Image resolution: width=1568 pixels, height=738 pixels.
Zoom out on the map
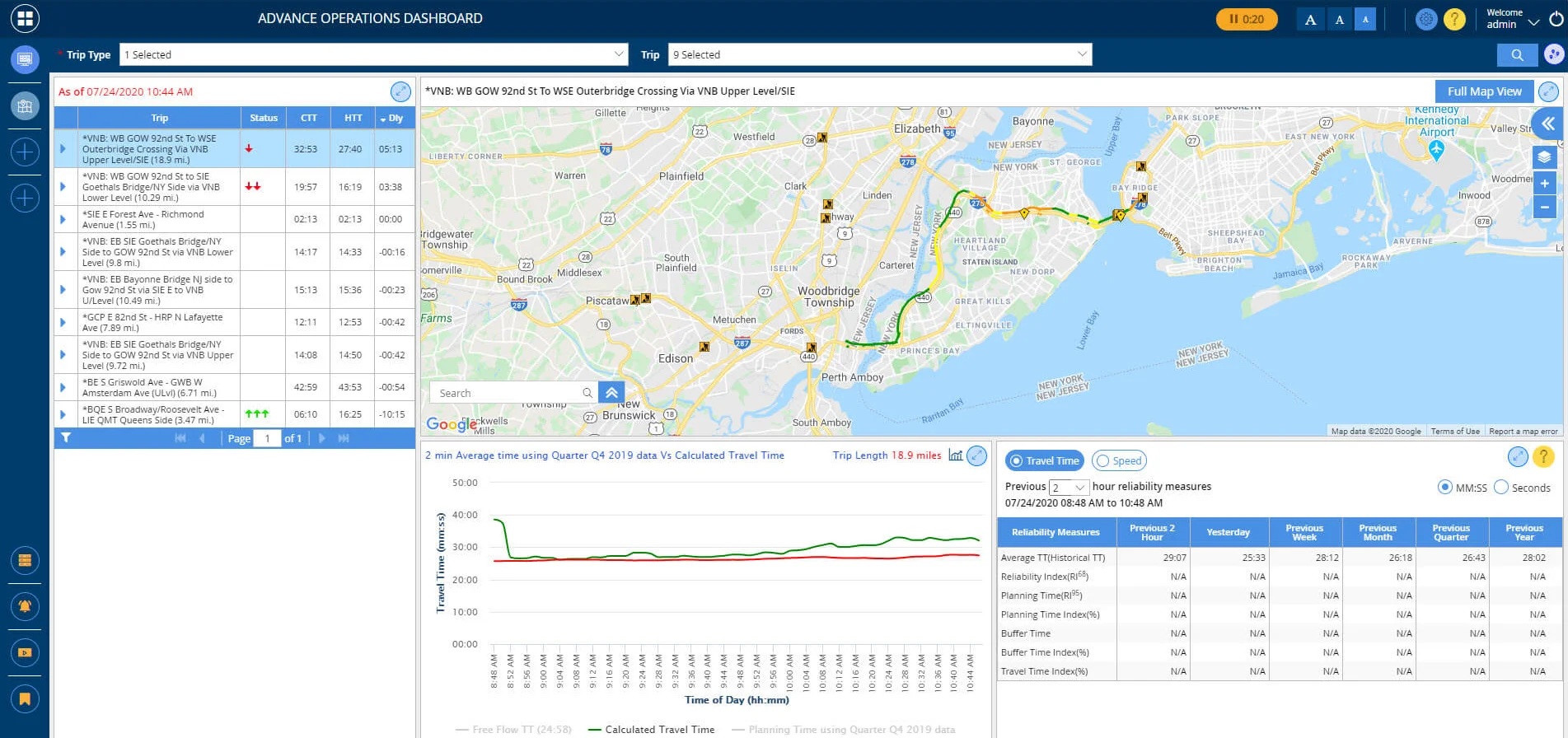[x=1544, y=208]
